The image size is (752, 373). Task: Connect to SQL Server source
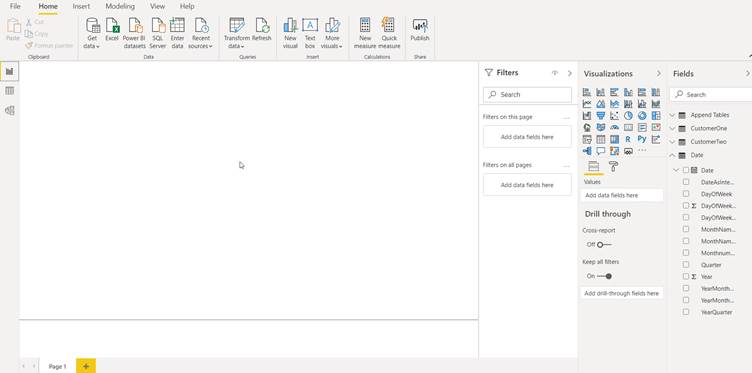pyautogui.click(x=157, y=33)
